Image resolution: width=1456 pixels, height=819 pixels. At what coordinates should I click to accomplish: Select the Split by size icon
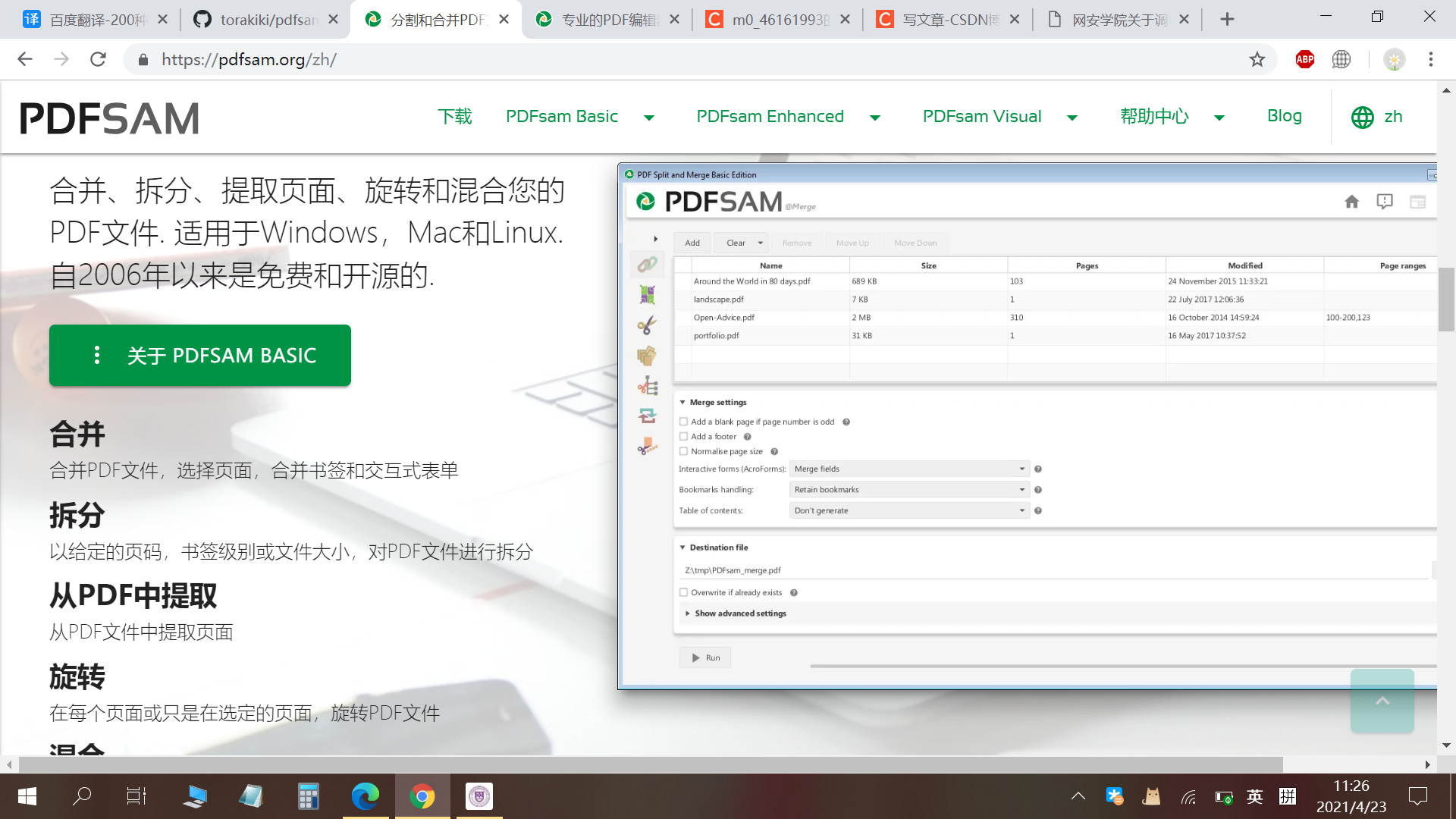point(647,447)
